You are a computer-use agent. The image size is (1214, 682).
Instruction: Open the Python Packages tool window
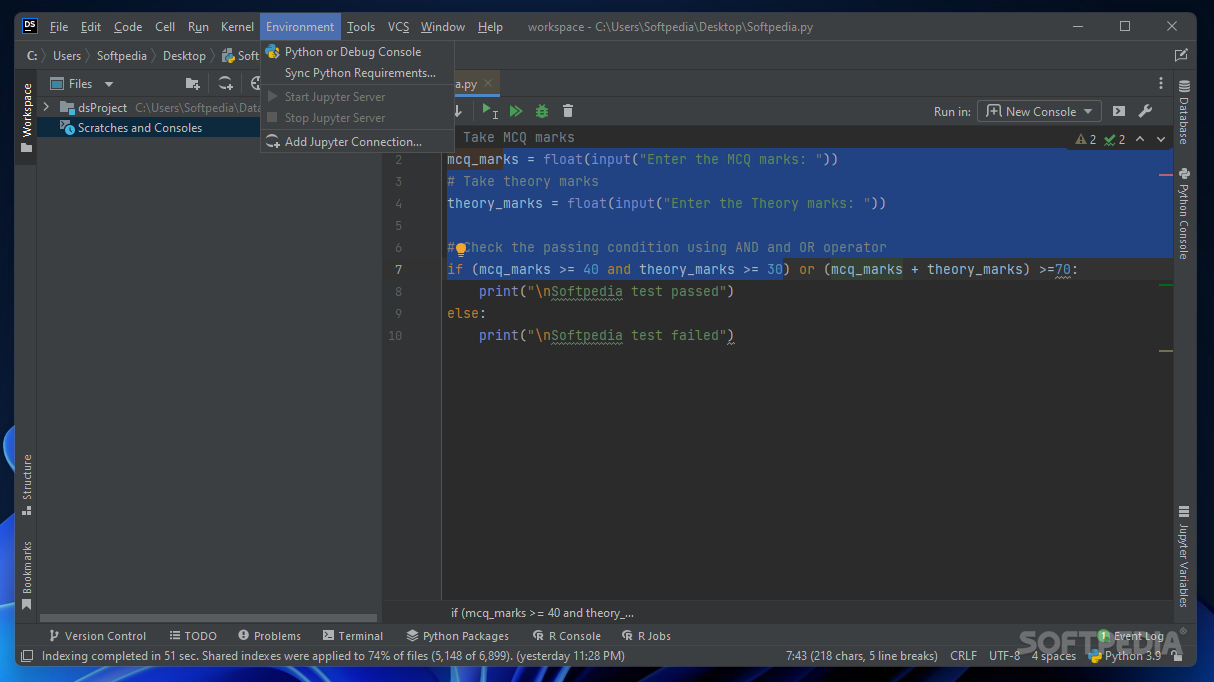point(457,636)
